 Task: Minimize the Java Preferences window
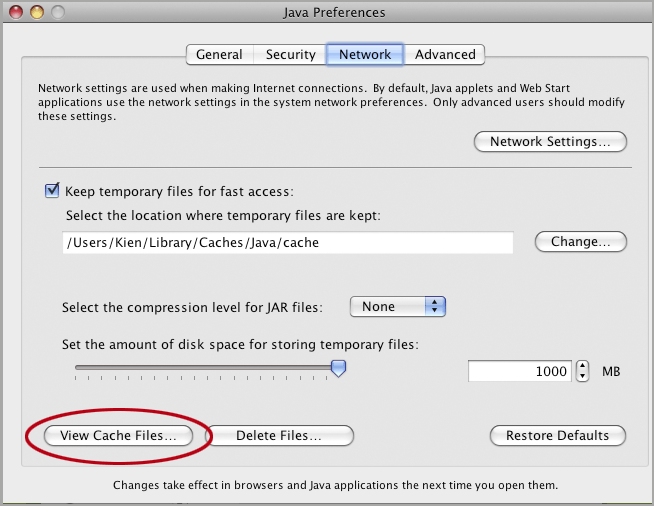tap(34, 12)
